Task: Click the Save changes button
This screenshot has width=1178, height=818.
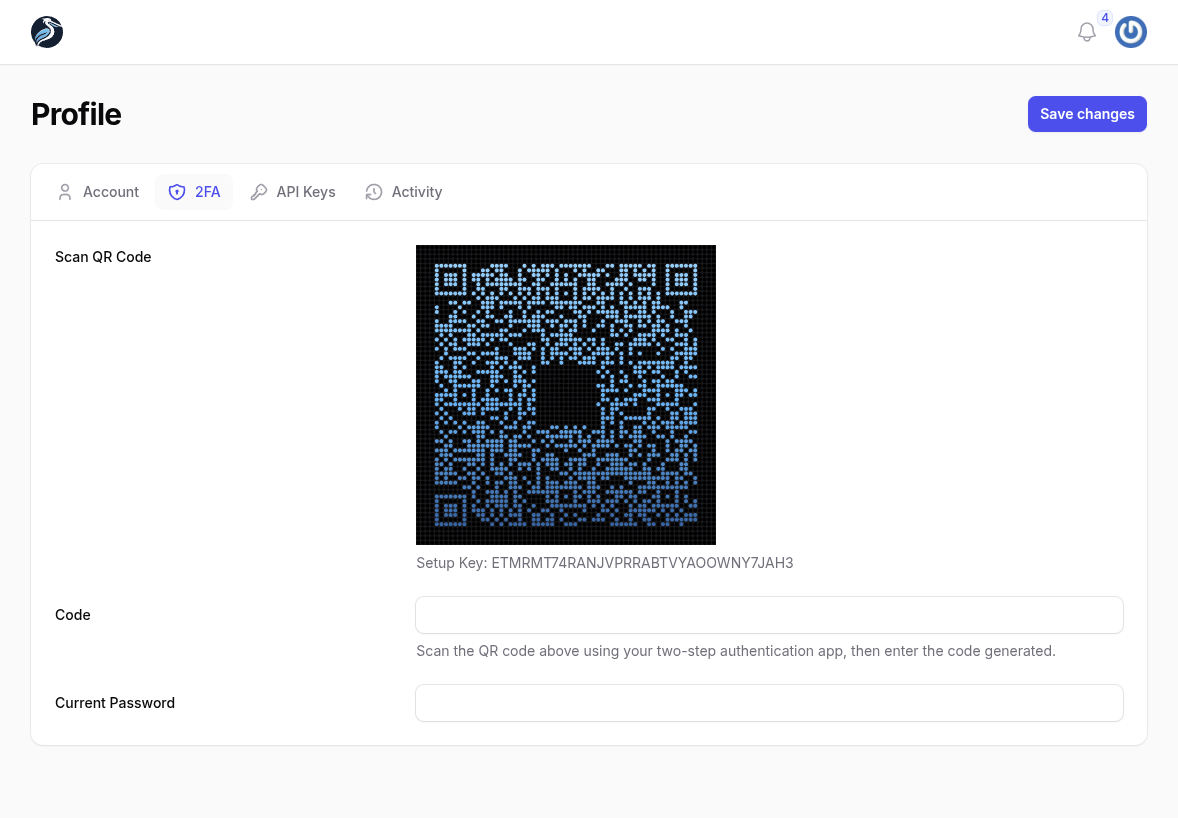Action: [x=1086, y=114]
